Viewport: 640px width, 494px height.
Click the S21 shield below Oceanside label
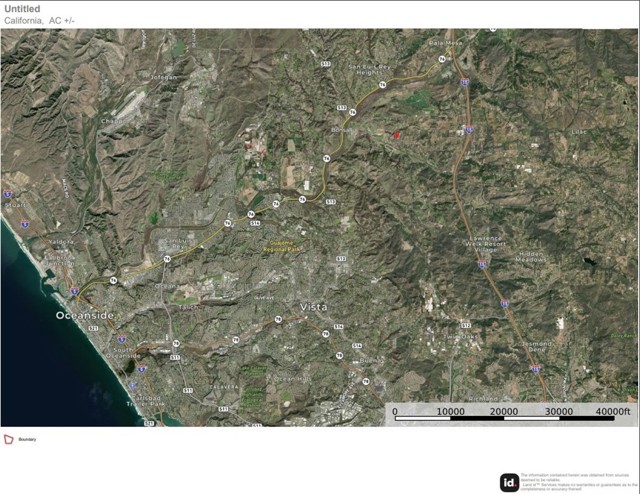pos(93,328)
